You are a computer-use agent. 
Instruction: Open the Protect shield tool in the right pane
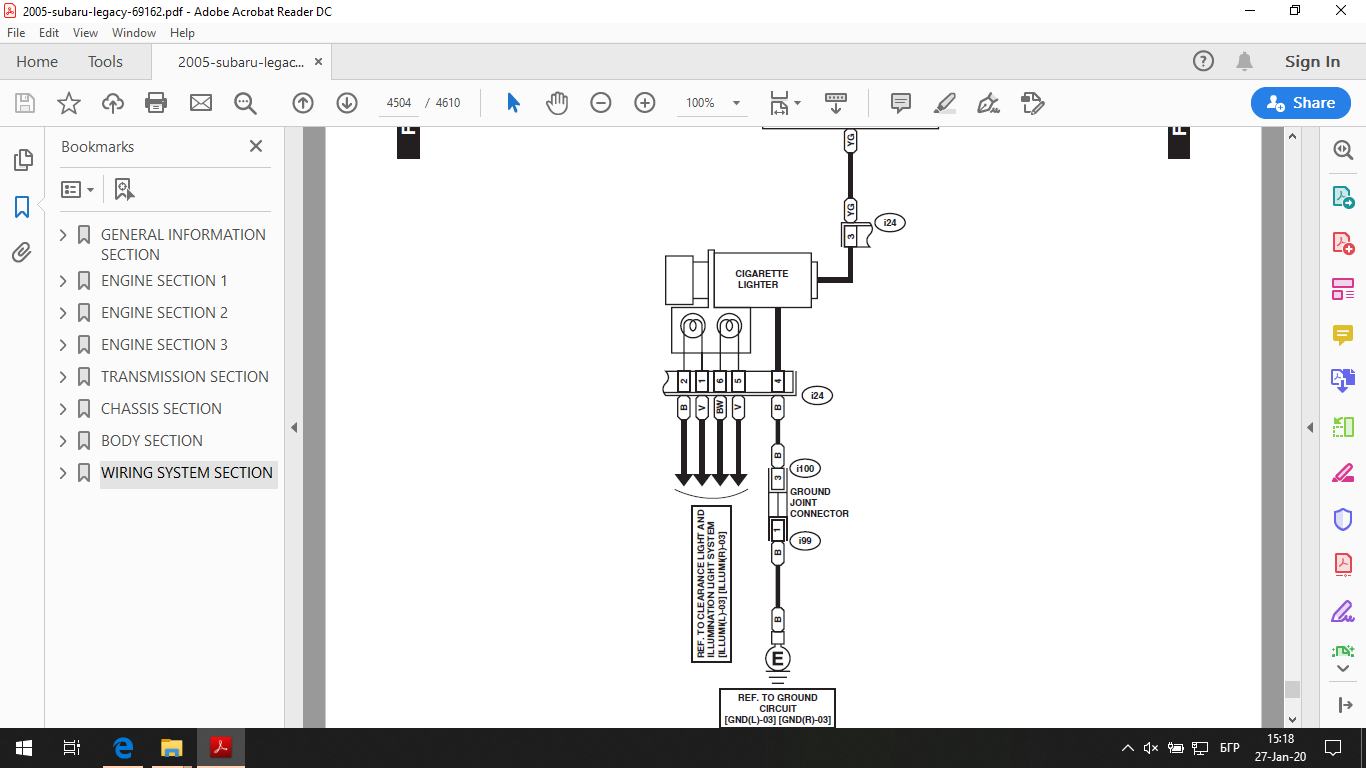[1343, 520]
